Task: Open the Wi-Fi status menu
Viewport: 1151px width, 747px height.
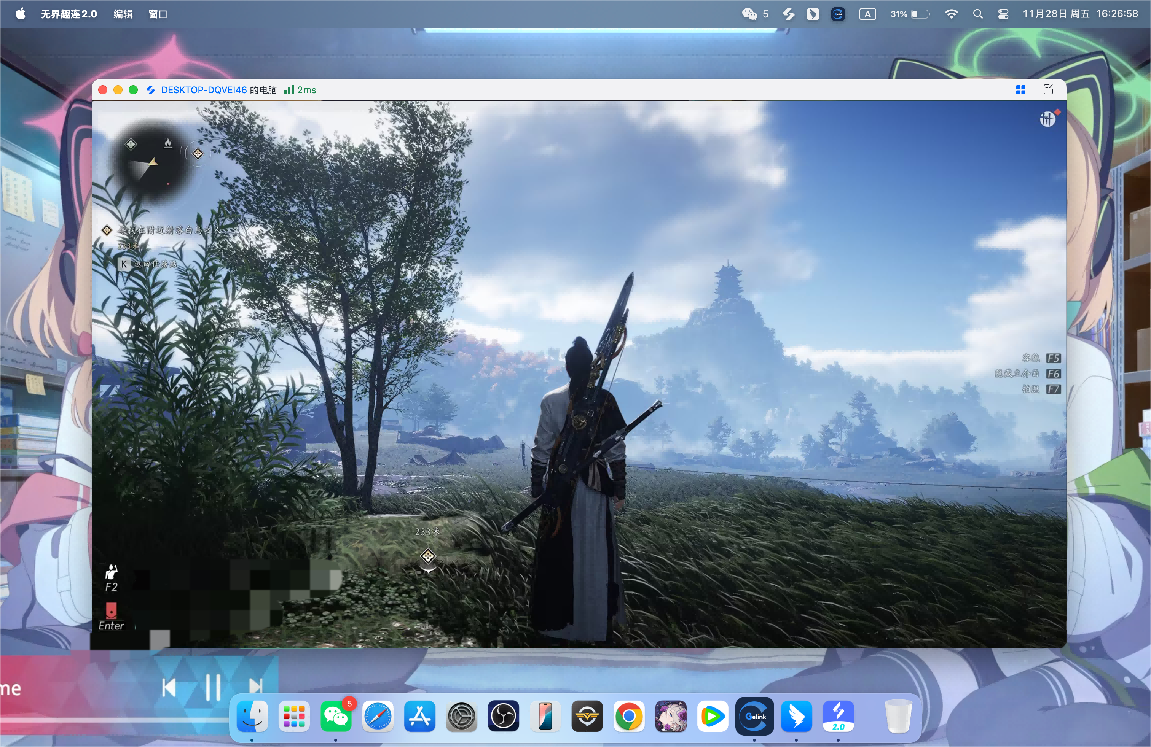Action: tap(951, 14)
